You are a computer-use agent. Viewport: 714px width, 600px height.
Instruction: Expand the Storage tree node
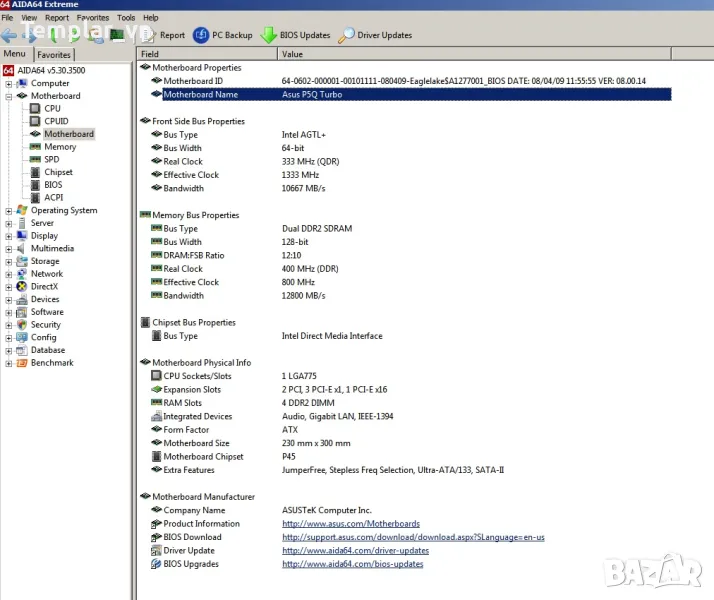point(9,261)
